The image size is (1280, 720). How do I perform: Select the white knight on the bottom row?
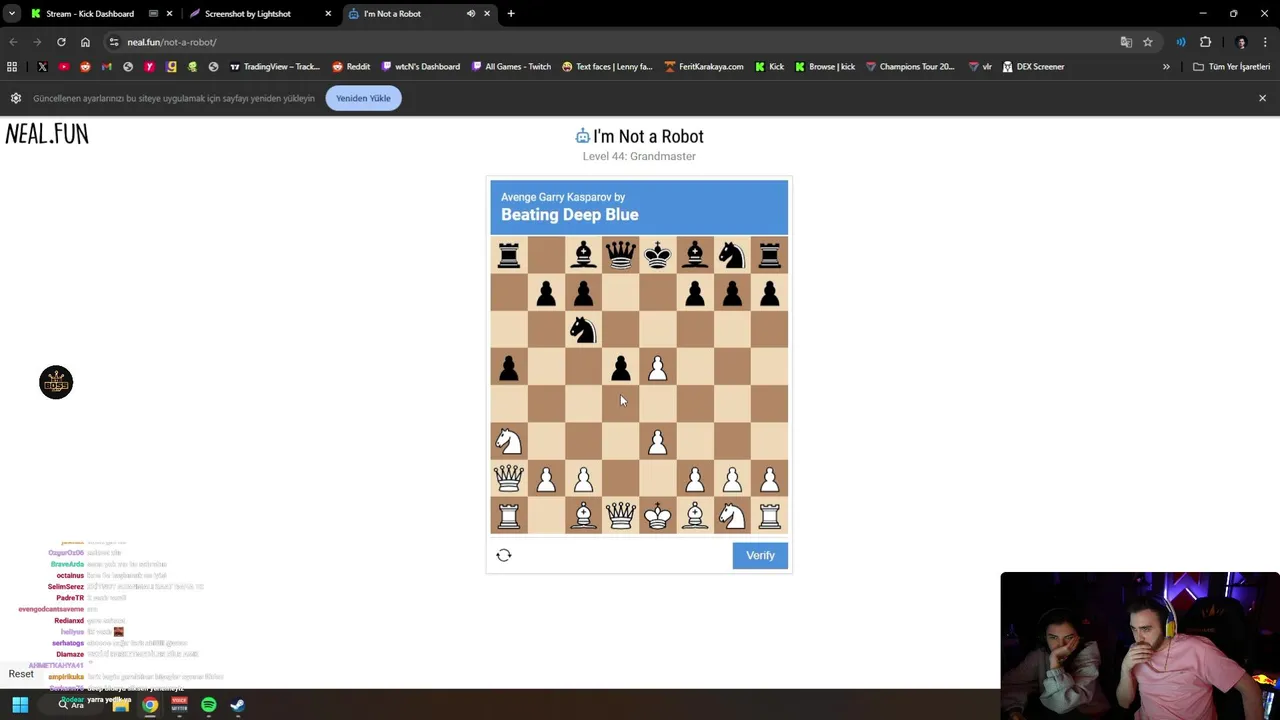732,516
